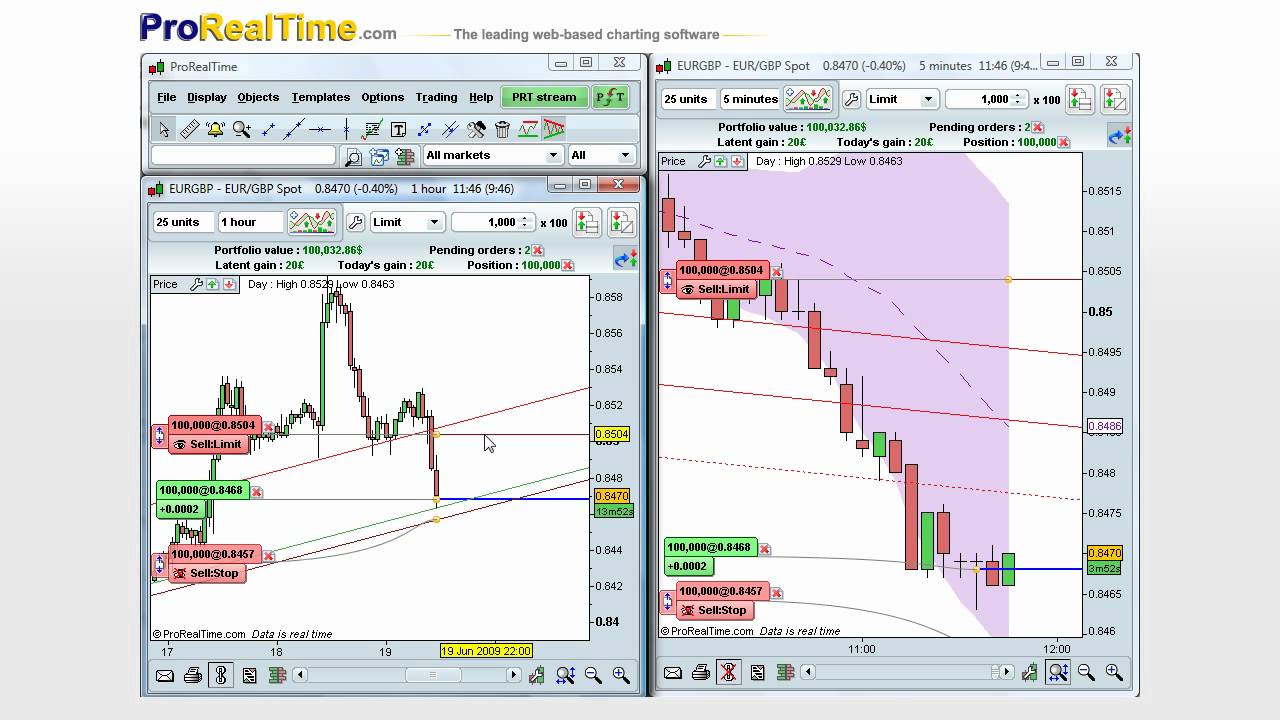
Task: Click the search instrument magnifier icon
Action: (352, 156)
